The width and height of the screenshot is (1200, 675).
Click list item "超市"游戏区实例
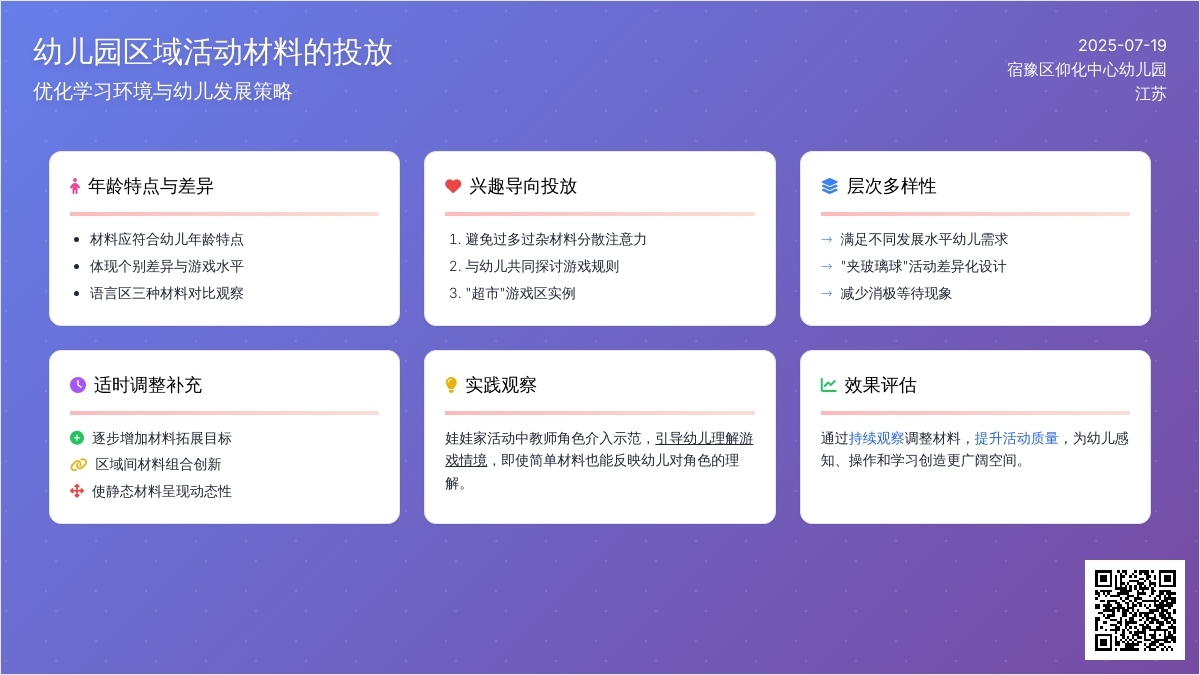pyautogui.click(x=520, y=293)
